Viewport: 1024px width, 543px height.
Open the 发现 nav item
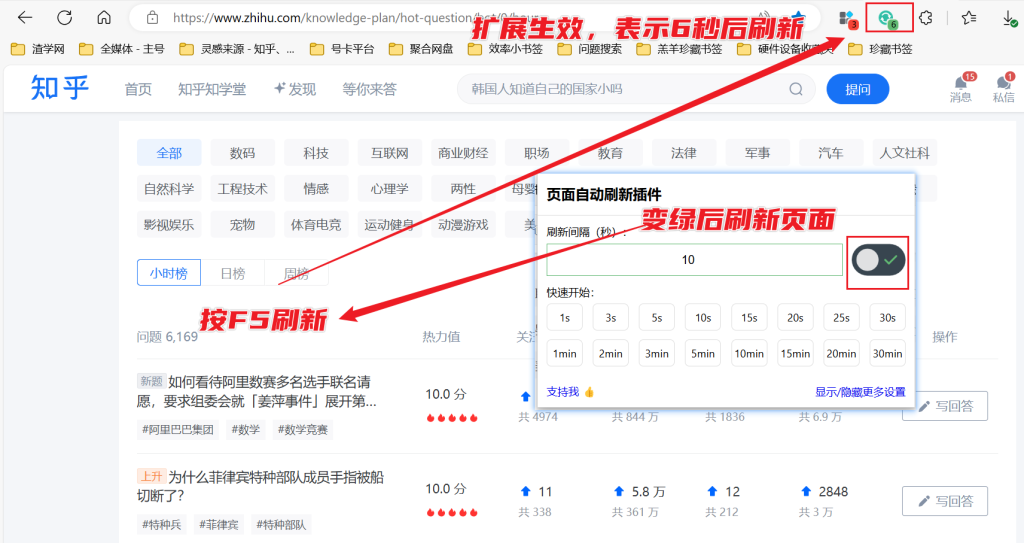click(x=295, y=90)
